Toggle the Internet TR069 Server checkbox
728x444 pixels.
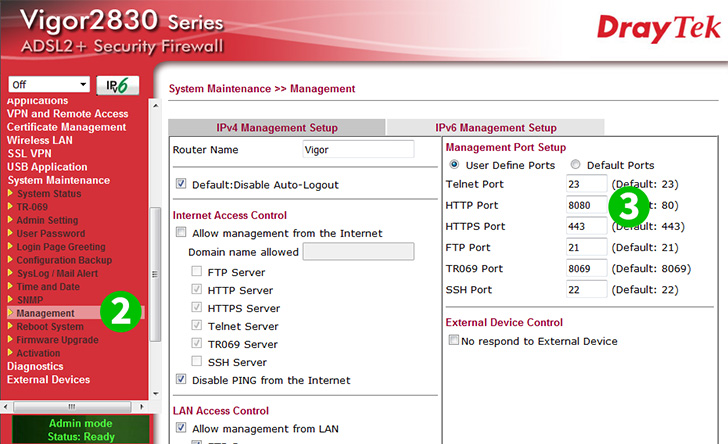point(197,343)
